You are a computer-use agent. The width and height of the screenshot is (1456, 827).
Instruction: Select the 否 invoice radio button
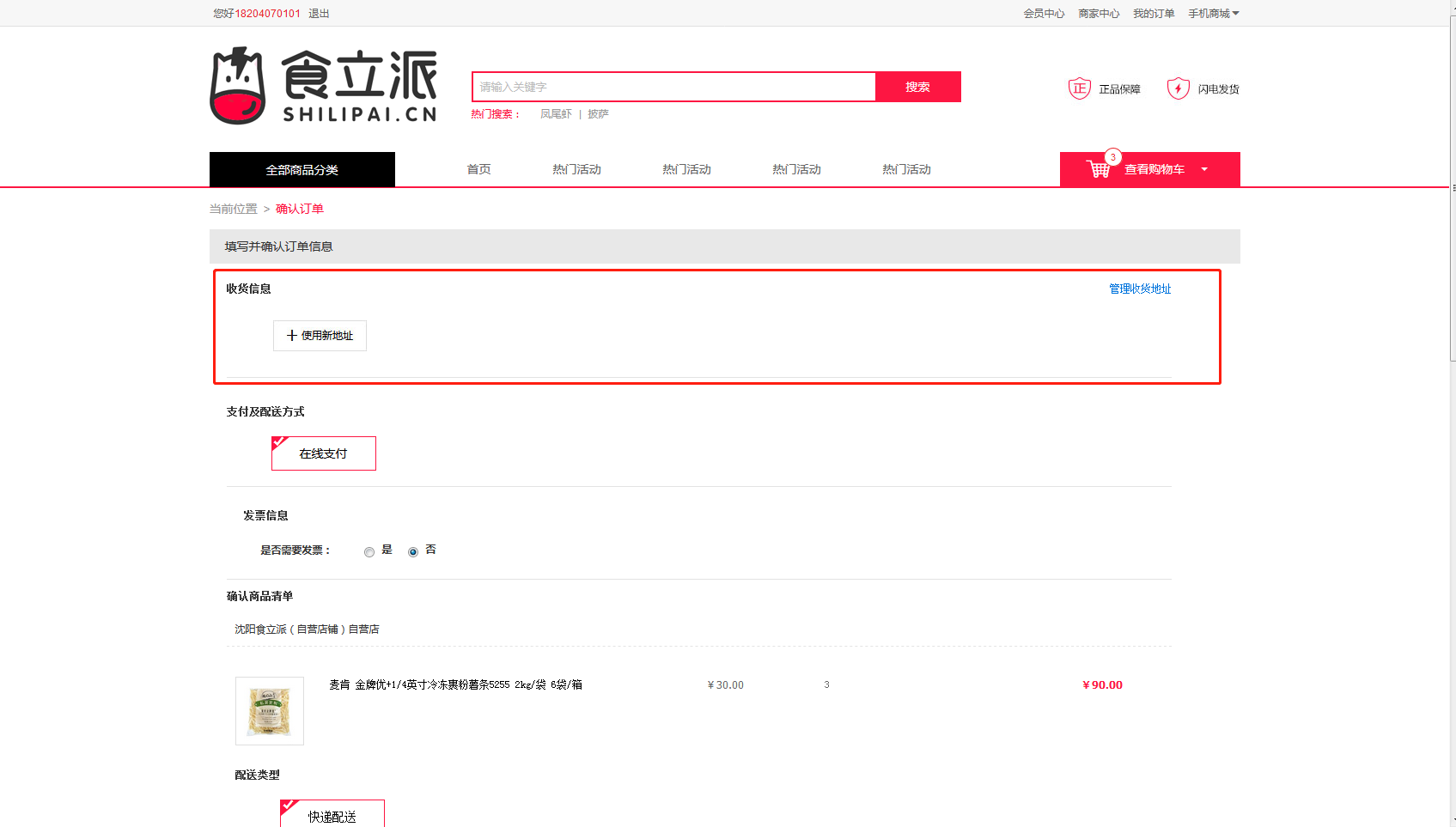click(x=413, y=552)
